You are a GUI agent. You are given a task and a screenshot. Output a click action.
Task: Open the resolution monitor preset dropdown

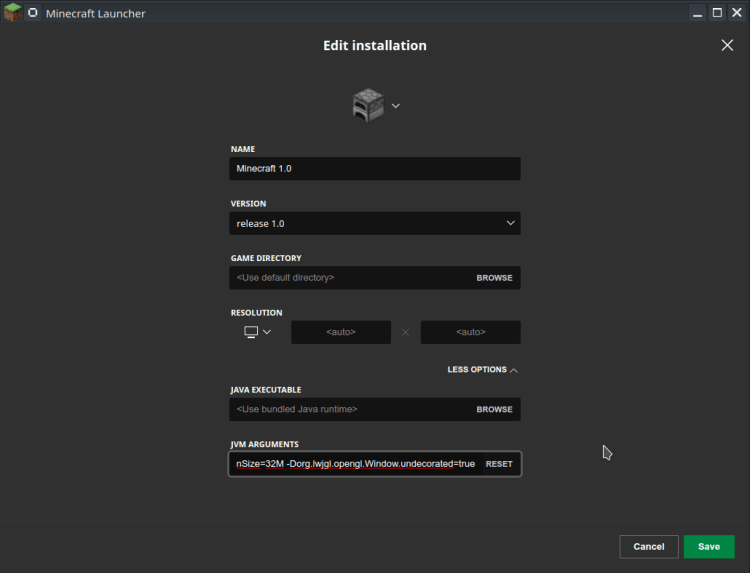pyautogui.click(x=257, y=332)
